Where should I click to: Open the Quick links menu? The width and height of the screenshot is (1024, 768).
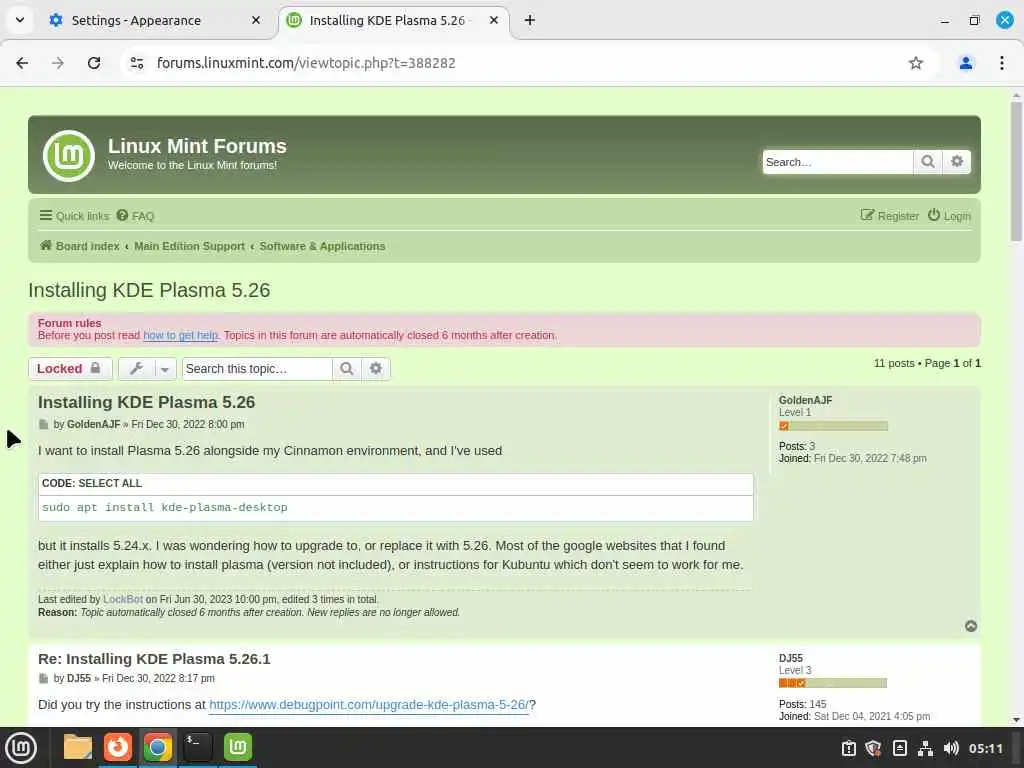click(74, 216)
